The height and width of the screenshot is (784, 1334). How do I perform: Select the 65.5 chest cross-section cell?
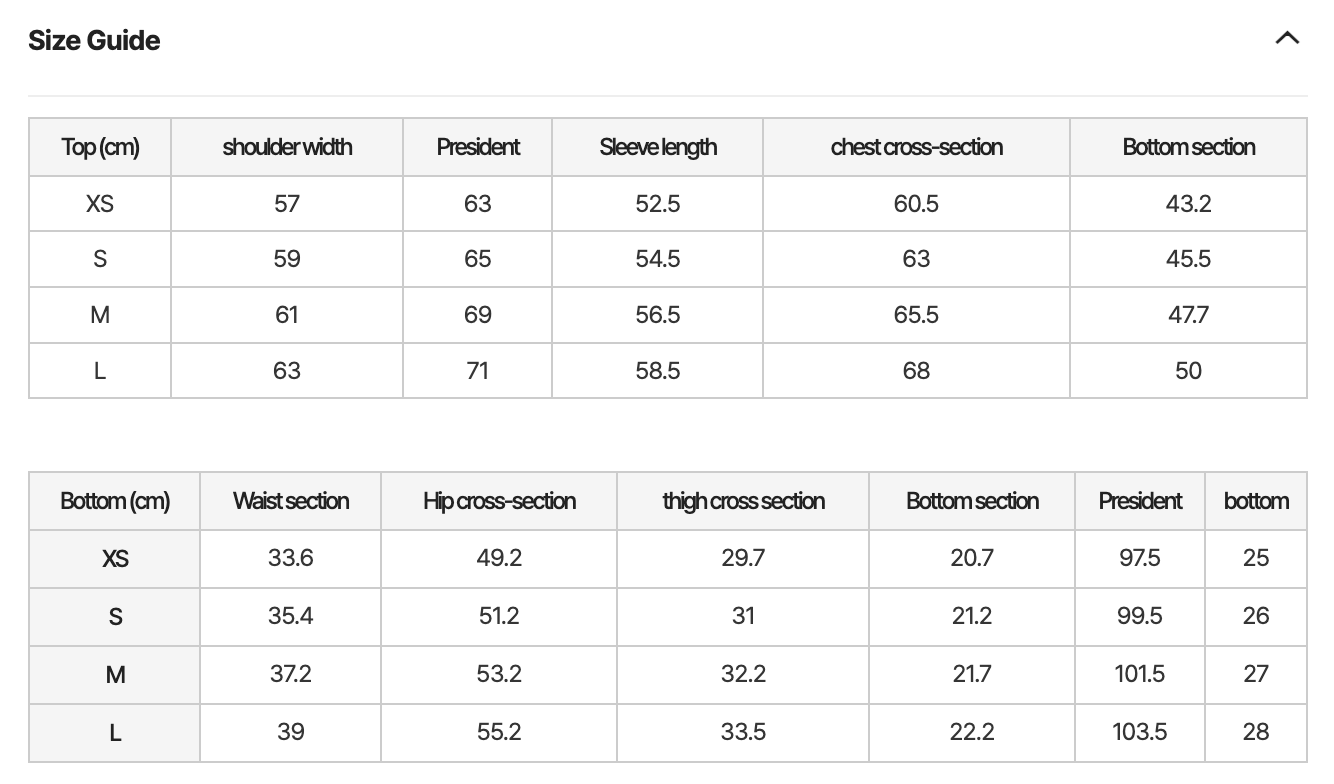(x=916, y=315)
